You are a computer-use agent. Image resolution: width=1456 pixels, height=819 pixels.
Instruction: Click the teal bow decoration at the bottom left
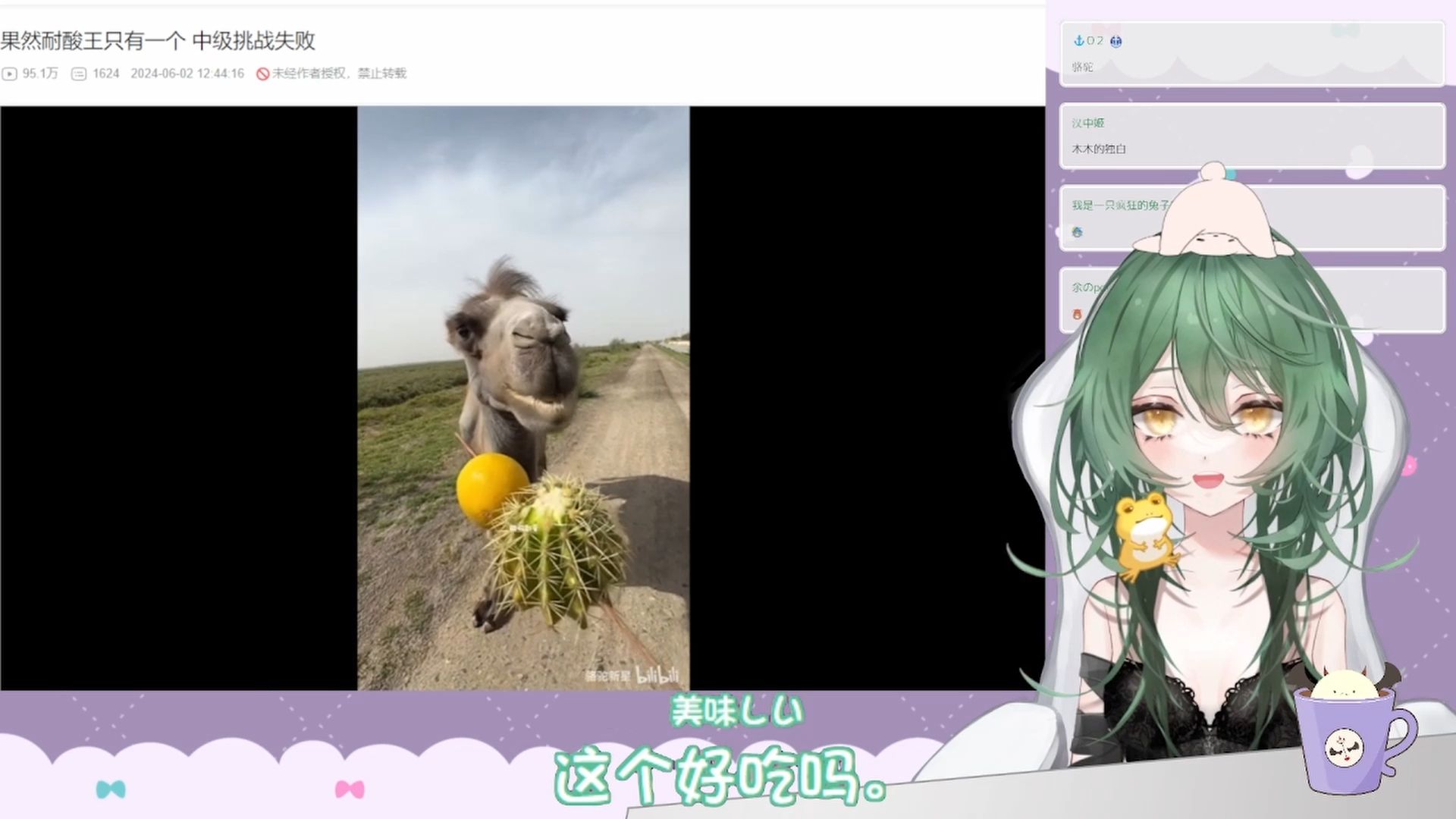tap(111, 789)
